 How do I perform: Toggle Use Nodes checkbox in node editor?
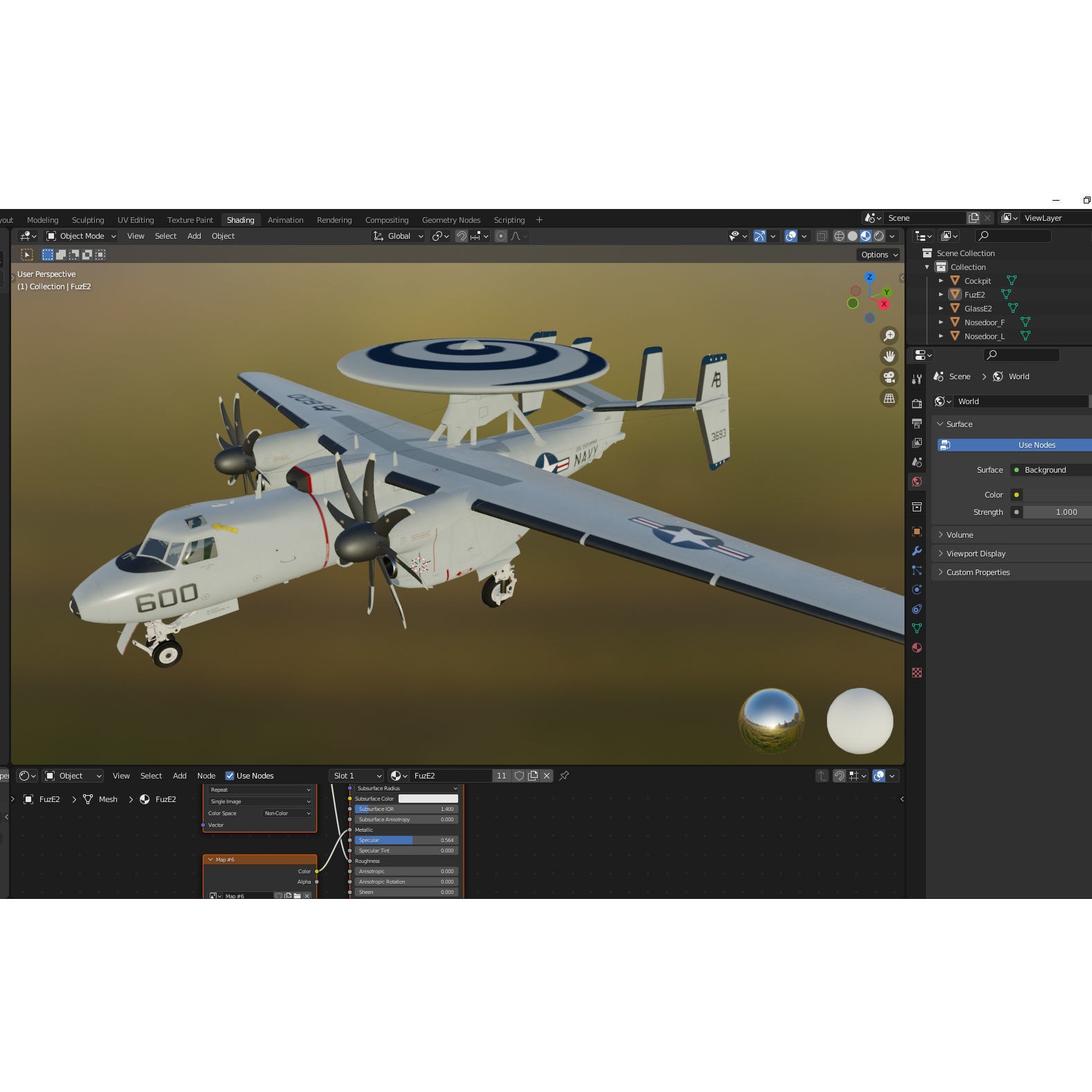(x=230, y=776)
